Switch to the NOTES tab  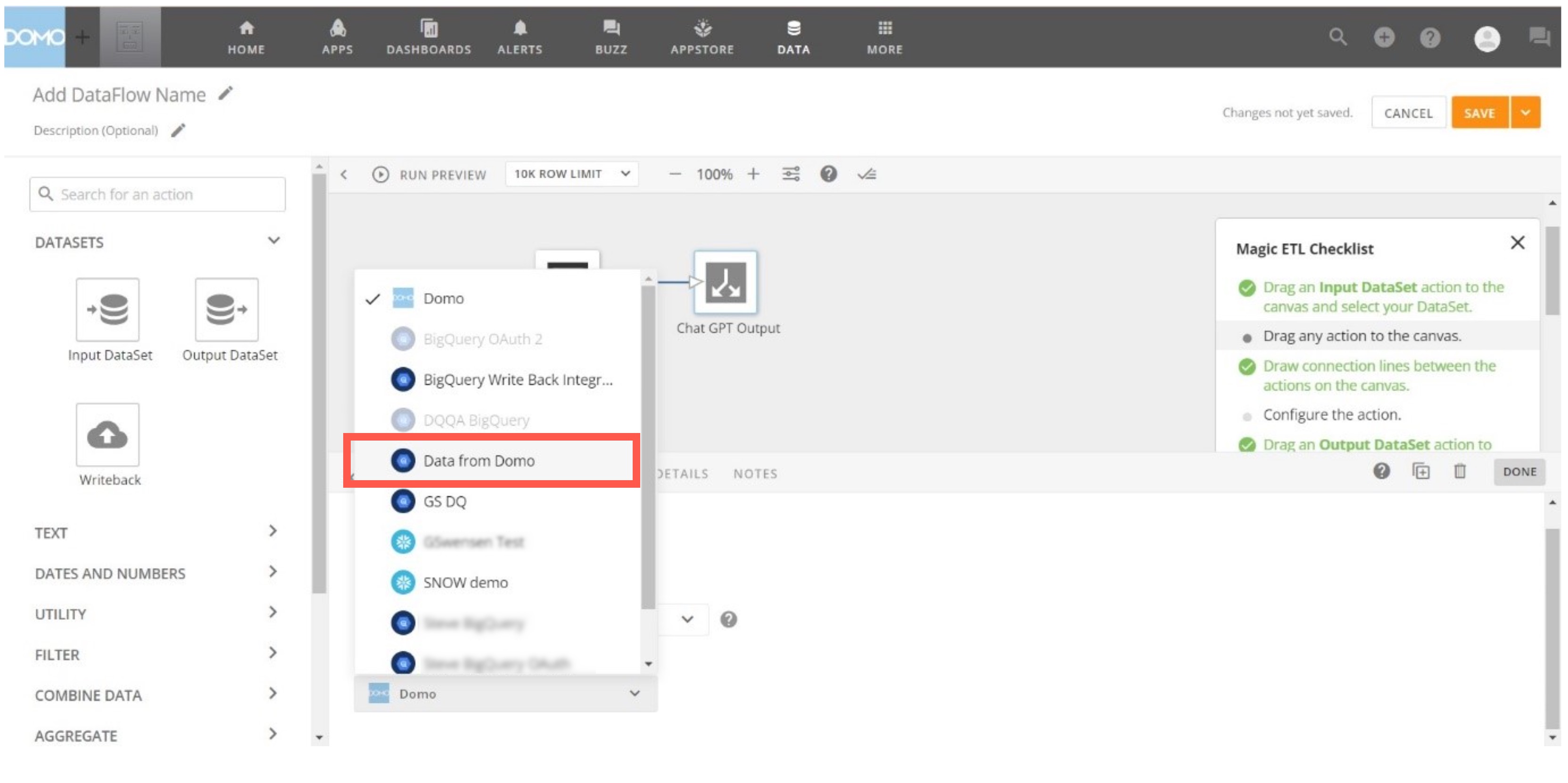755,474
